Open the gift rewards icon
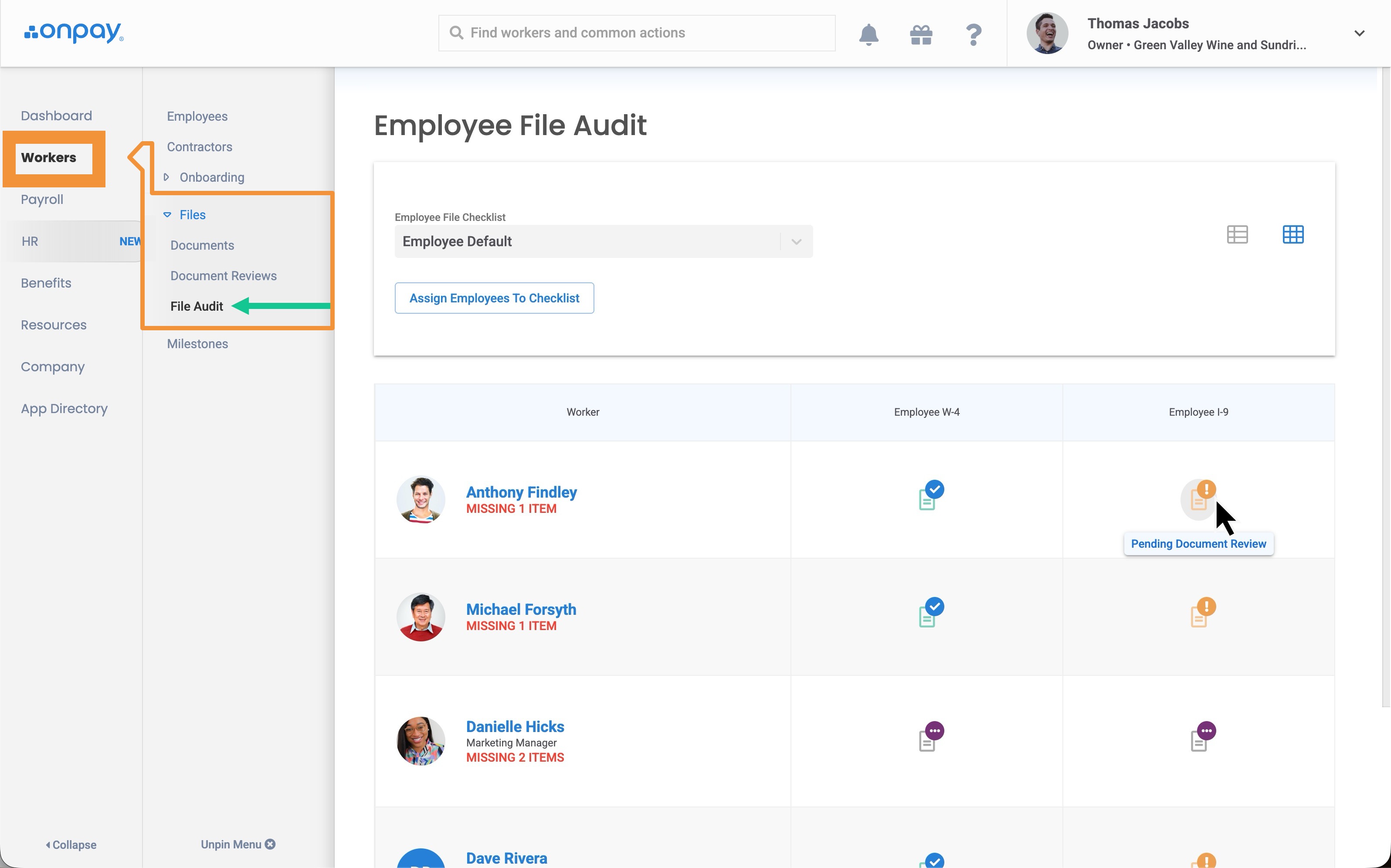 921,34
